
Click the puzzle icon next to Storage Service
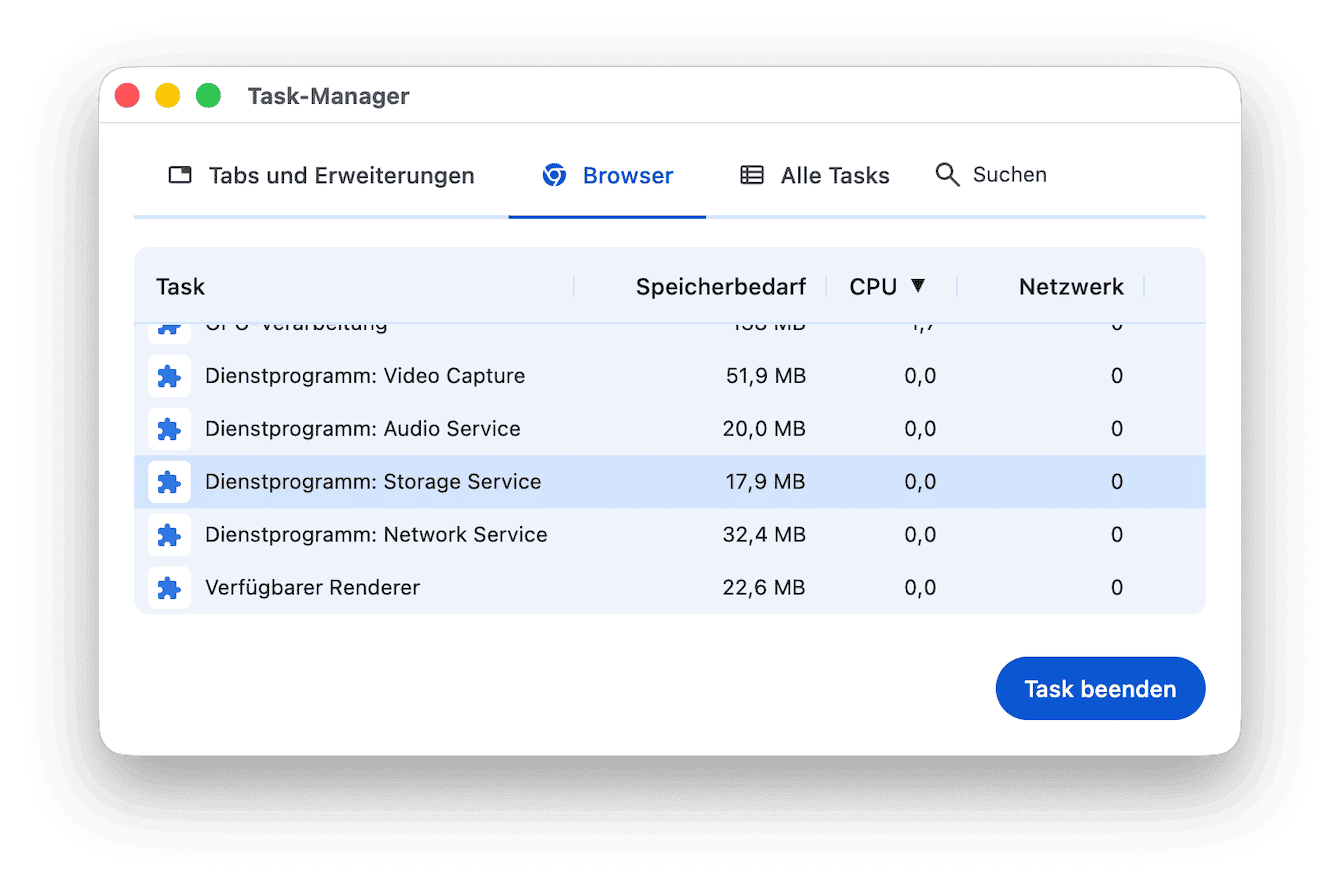coord(169,481)
